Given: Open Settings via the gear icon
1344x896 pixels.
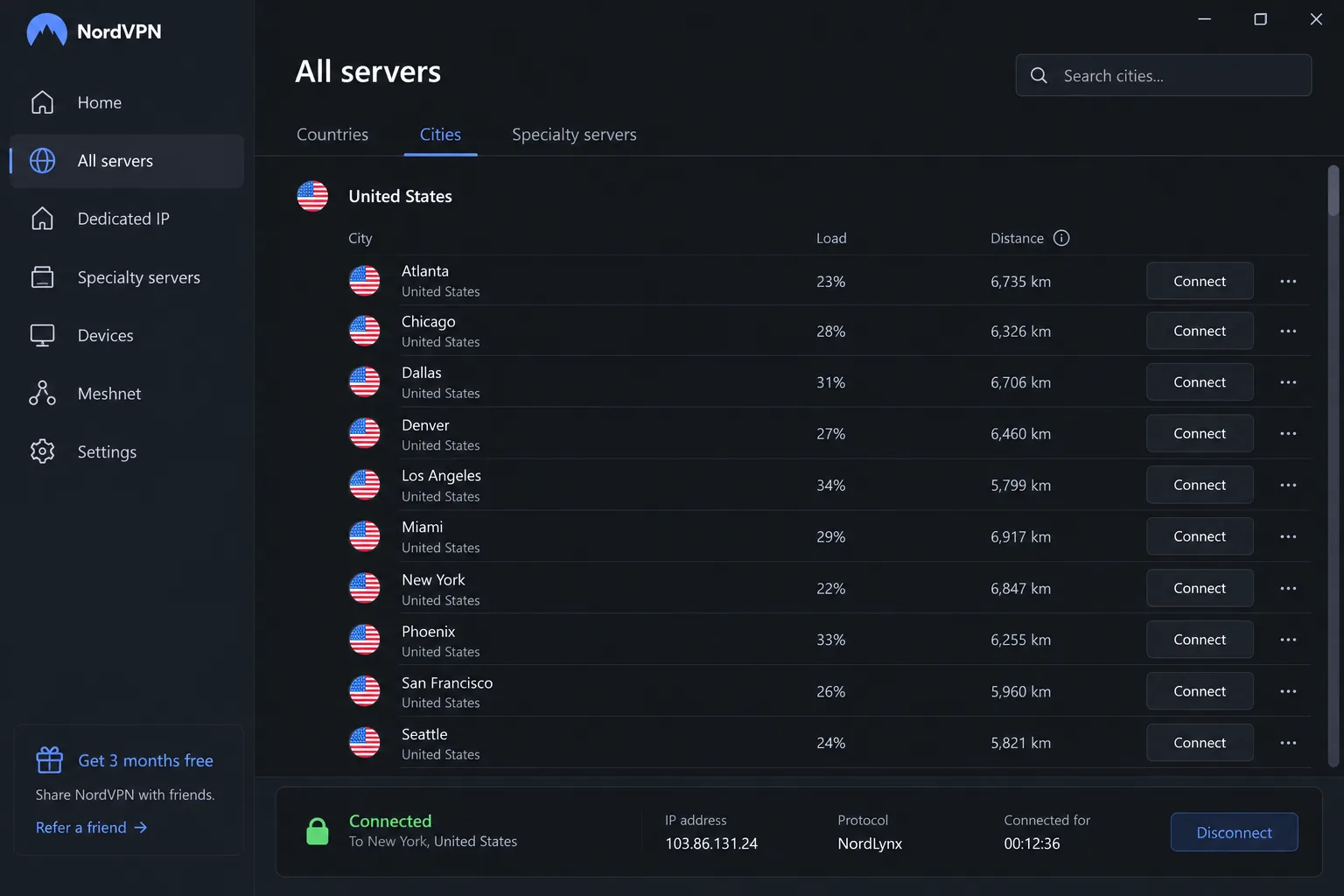Looking at the screenshot, I should tap(42, 451).
